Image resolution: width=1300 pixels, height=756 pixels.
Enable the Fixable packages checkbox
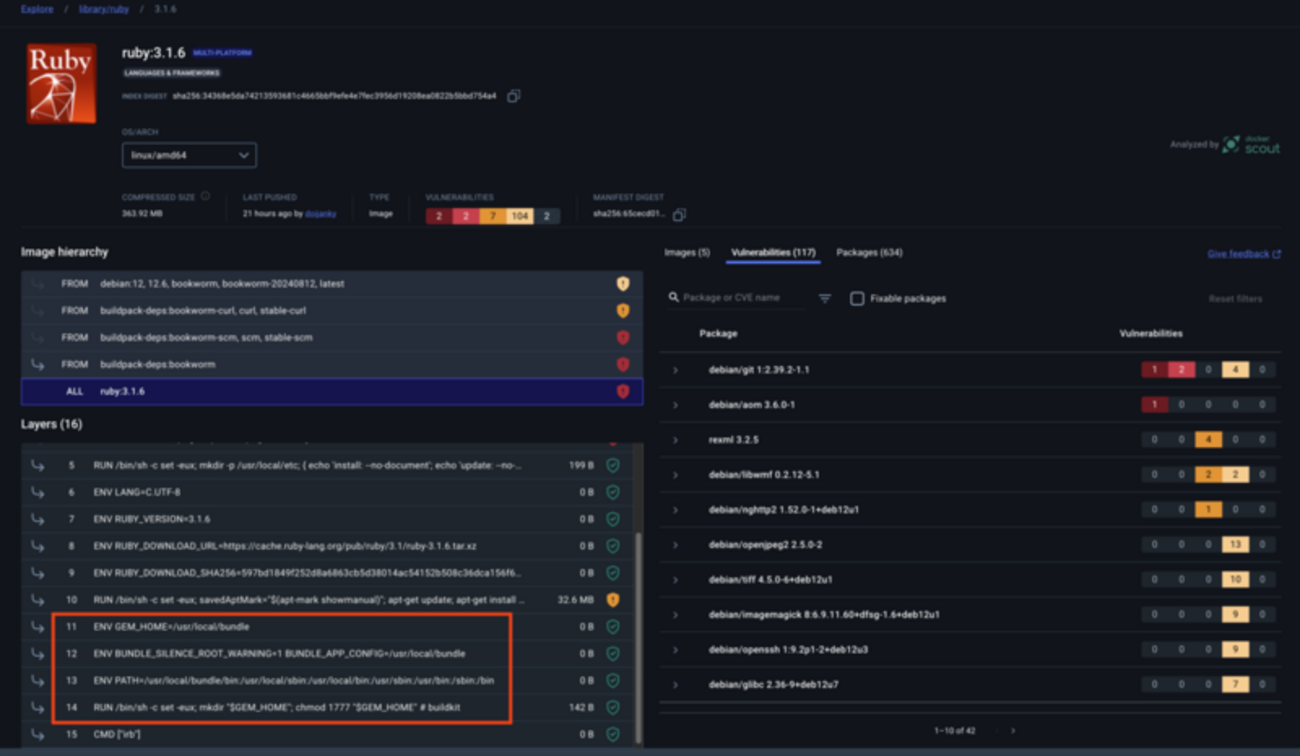[857, 298]
